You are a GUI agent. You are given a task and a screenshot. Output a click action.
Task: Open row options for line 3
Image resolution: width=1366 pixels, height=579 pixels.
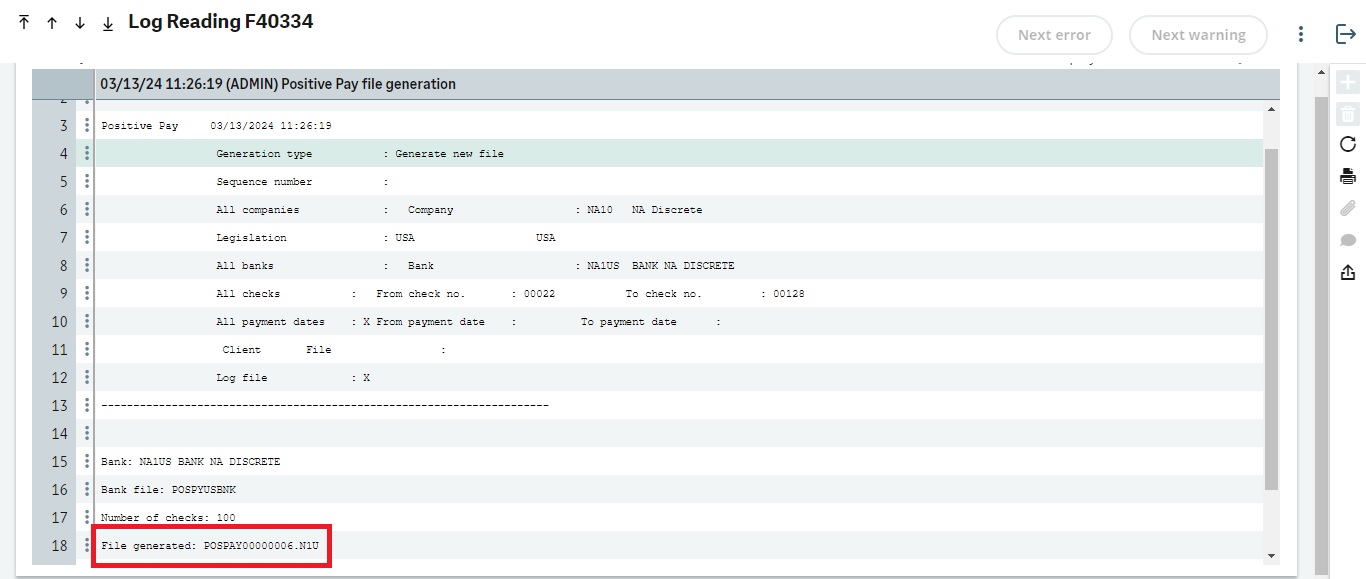tap(87, 125)
